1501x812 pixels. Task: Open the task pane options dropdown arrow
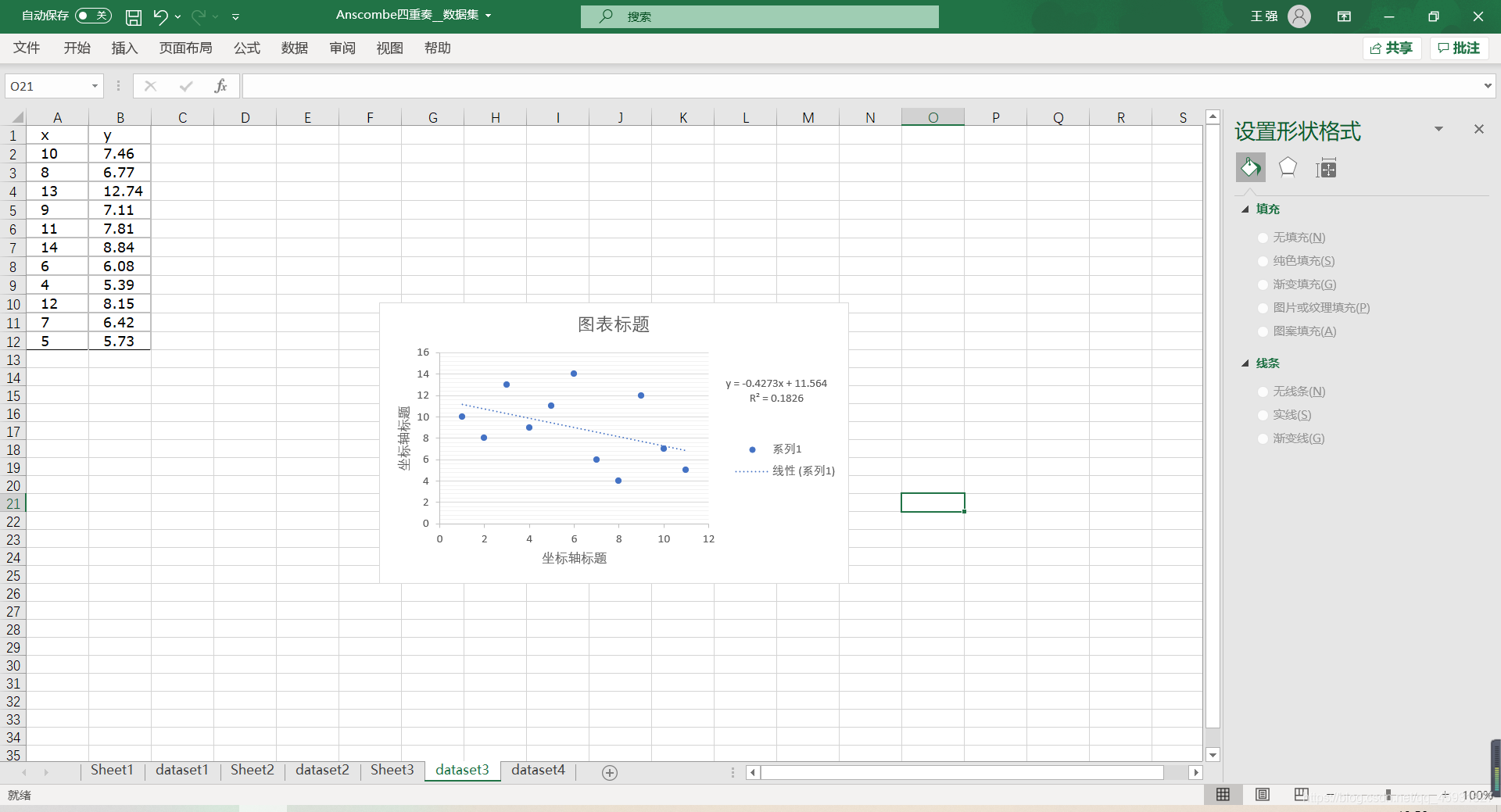pyautogui.click(x=1438, y=129)
